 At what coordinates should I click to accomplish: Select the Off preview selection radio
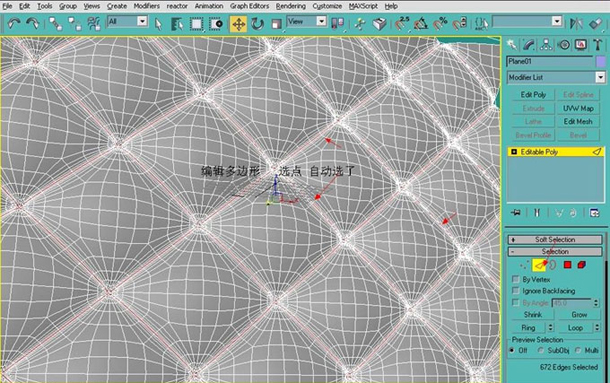[512, 350]
